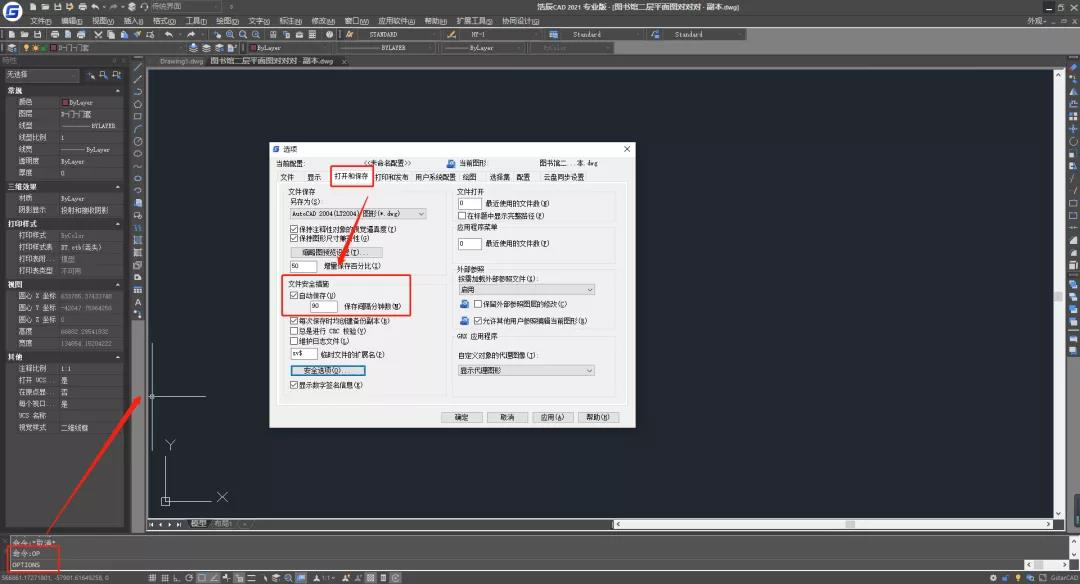
Task: Click the drawing area vertical scrollbar
Action: coord(1059,294)
